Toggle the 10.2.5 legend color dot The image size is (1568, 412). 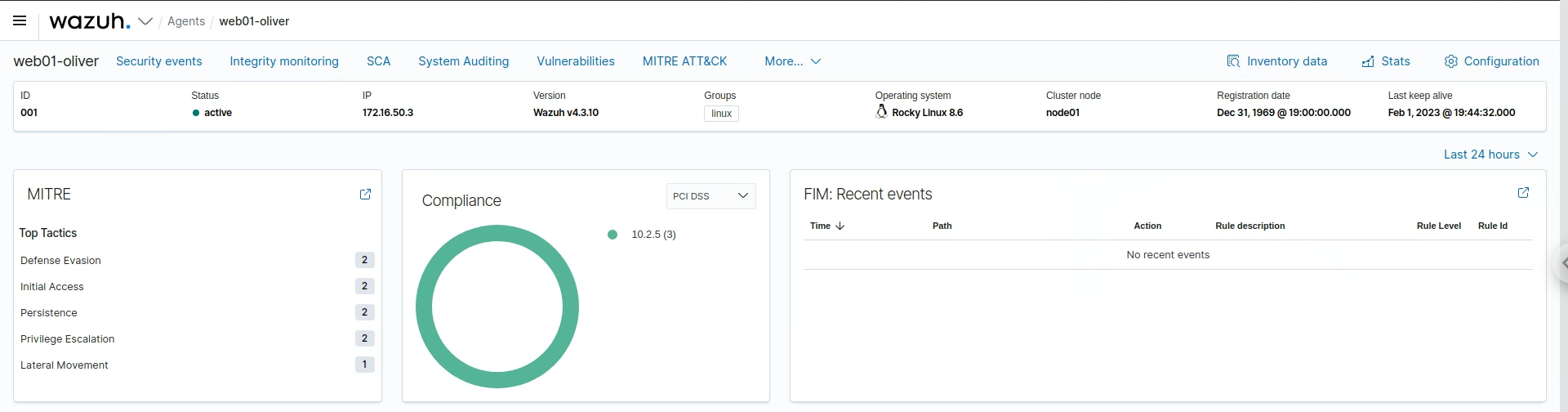pos(612,235)
